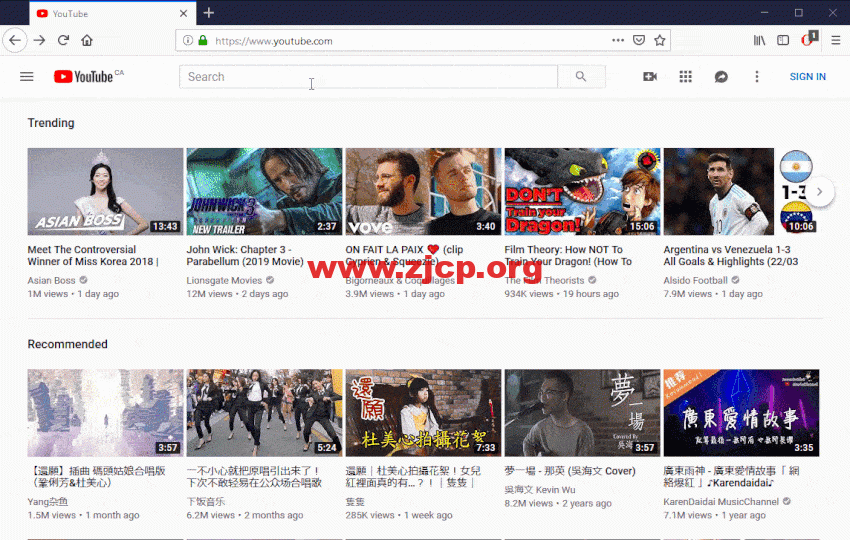Open street dance video thumbnail 5:24
The width and height of the screenshot is (850, 540).
coord(265,413)
